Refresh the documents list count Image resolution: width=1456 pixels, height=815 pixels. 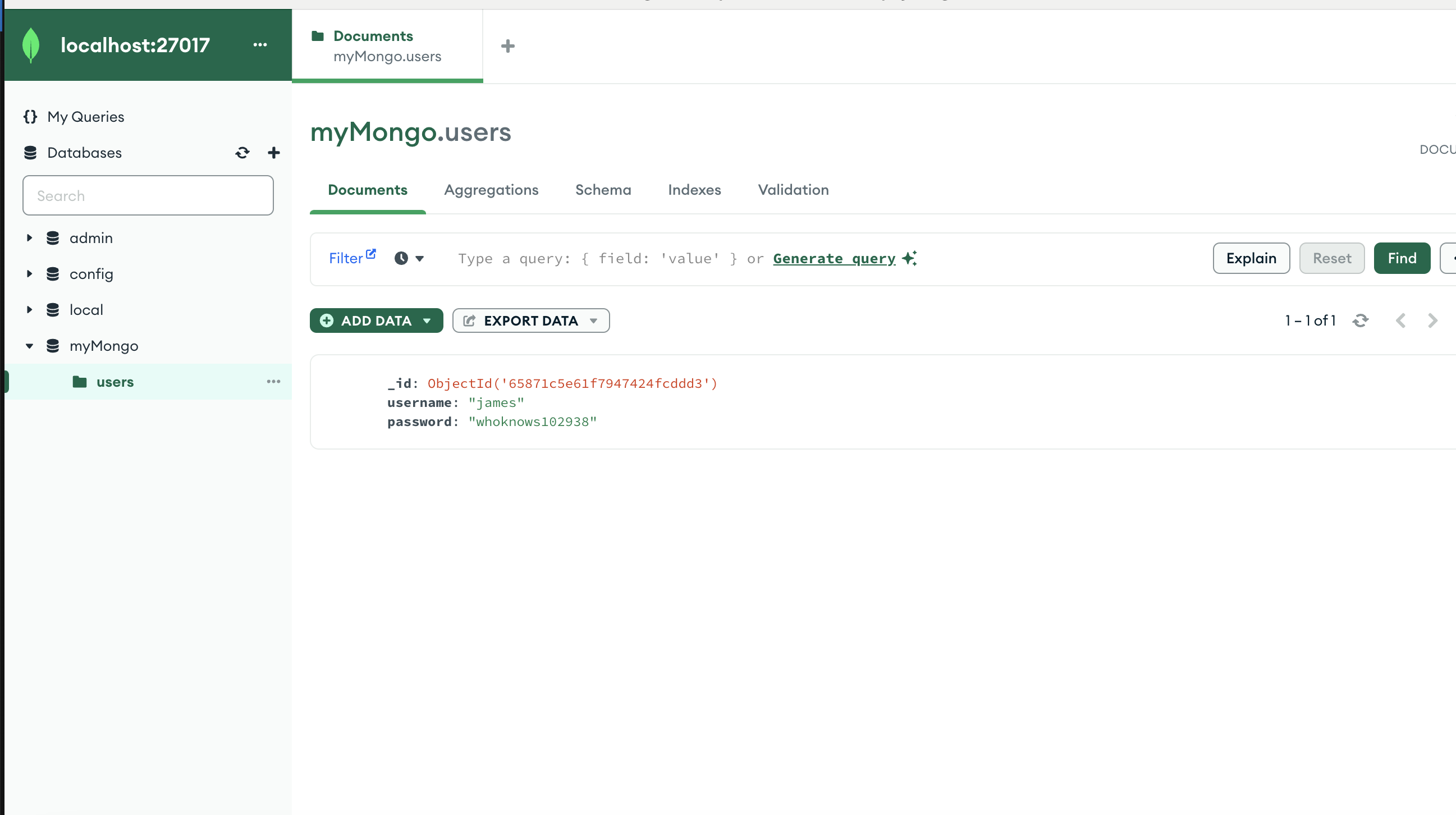1361,321
